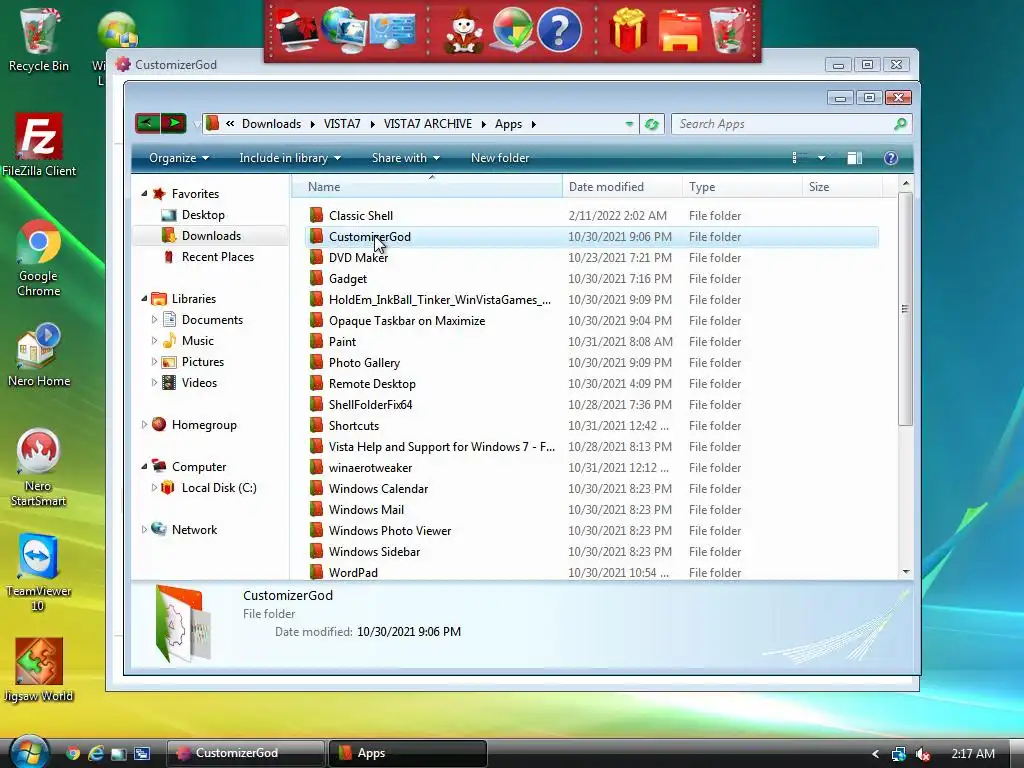The height and width of the screenshot is (768, 1024).
Task: Expand the Homegroup node arrow
Action: tap(144, 424)
